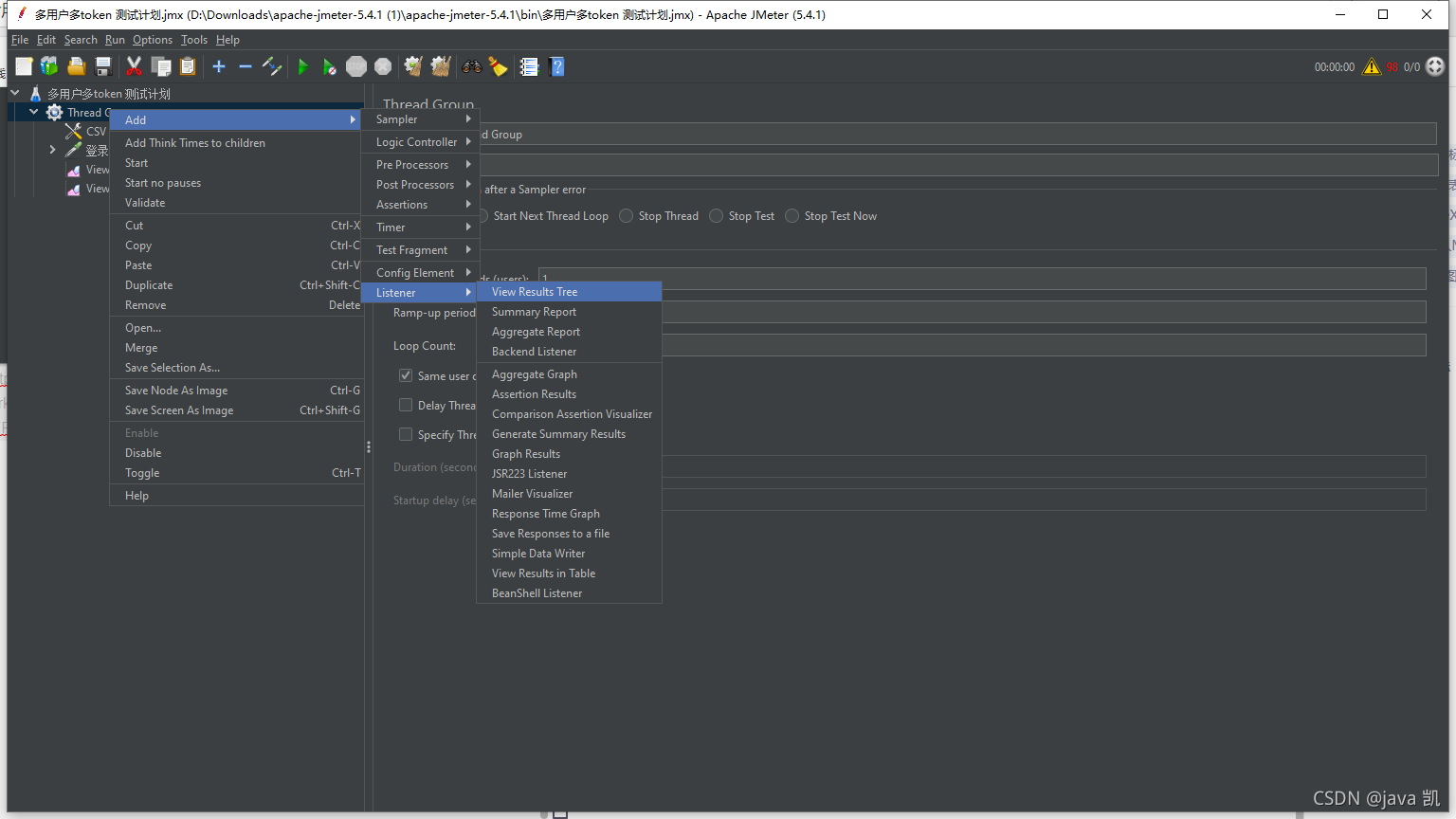Viewport: 1456px width, 819px height.
Task: Click the Loop Count input field
Action: click(x=1044, y=345)
